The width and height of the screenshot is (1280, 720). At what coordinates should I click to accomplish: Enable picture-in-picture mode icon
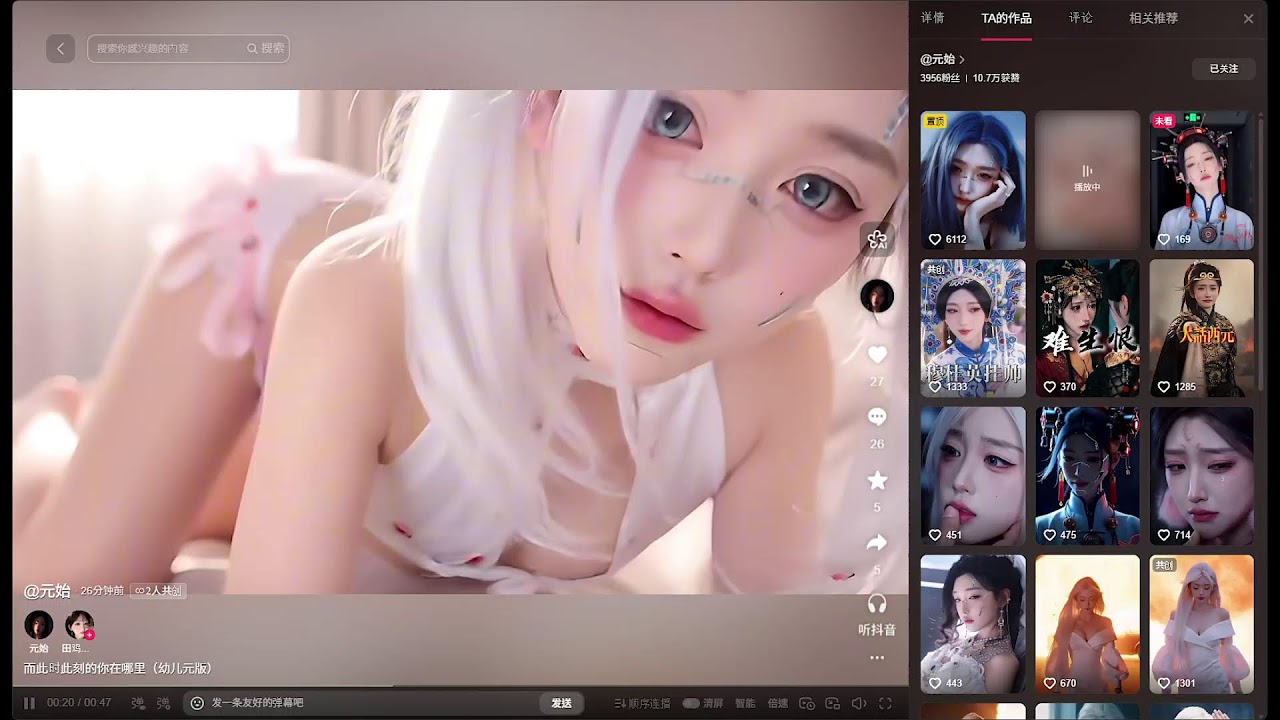832,703
